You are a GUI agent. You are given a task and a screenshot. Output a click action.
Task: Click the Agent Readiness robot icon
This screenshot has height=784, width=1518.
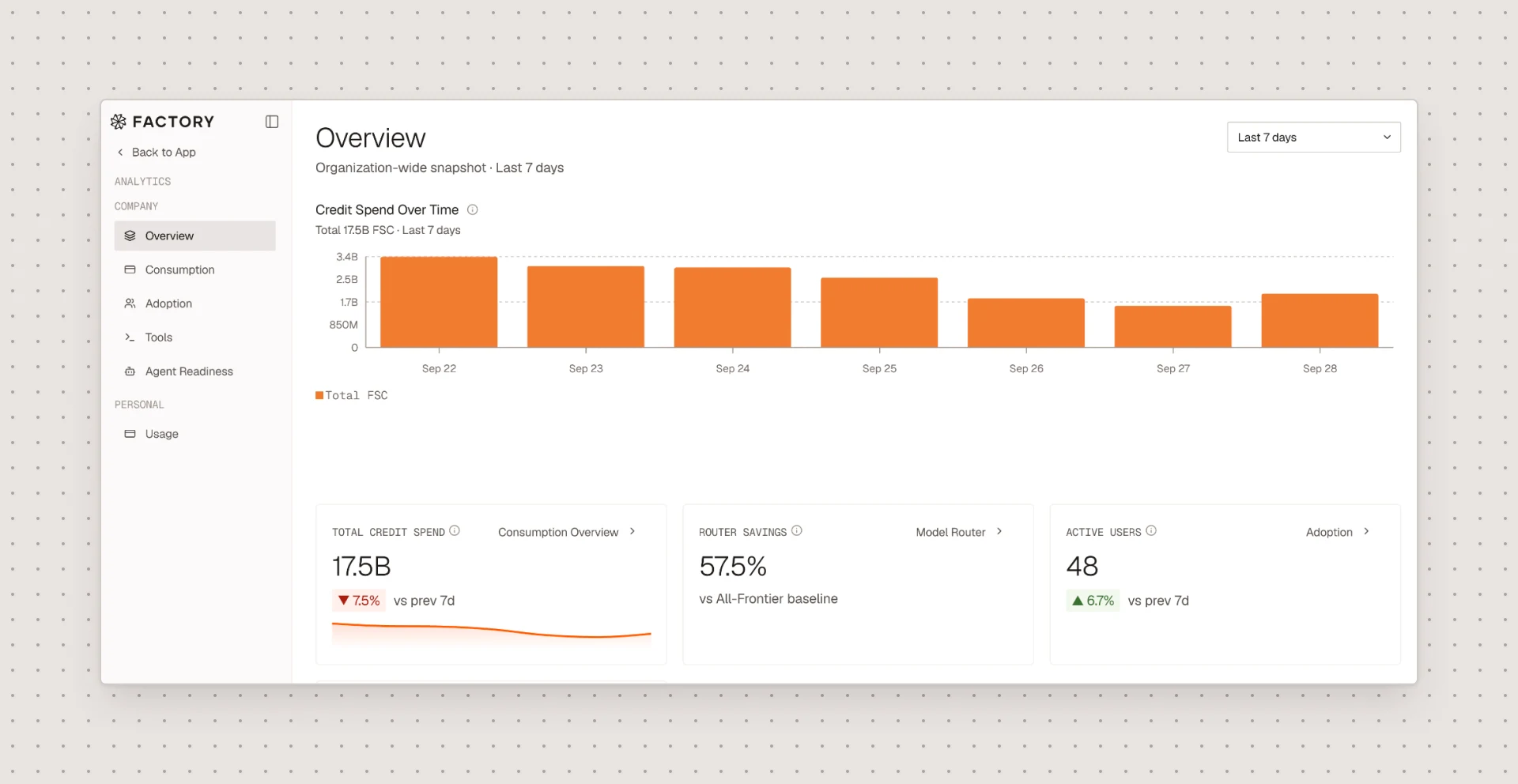130,371
